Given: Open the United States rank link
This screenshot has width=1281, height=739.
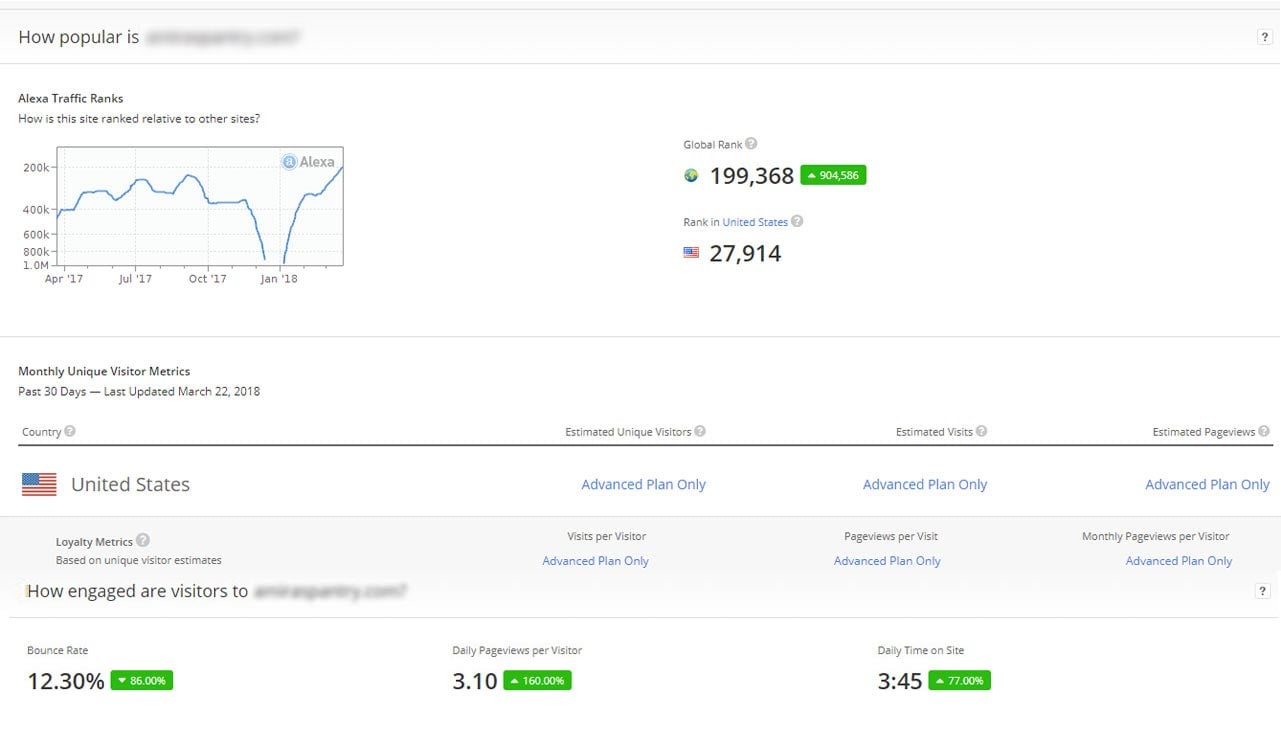Looking at the screenshot, I should [x=753, y=221].
